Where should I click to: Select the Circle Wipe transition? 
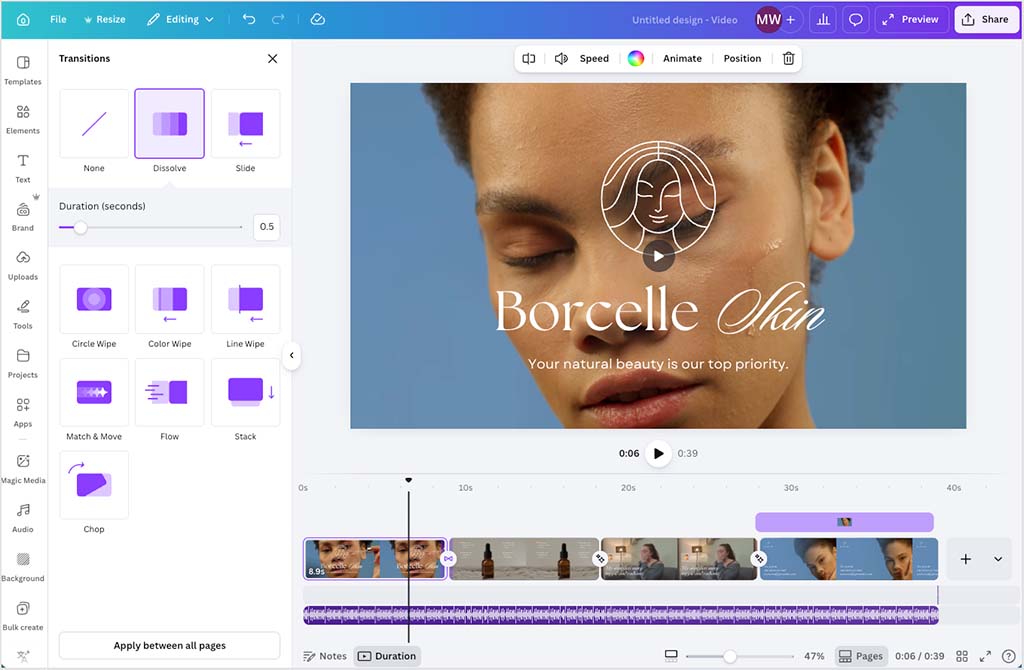94,299
